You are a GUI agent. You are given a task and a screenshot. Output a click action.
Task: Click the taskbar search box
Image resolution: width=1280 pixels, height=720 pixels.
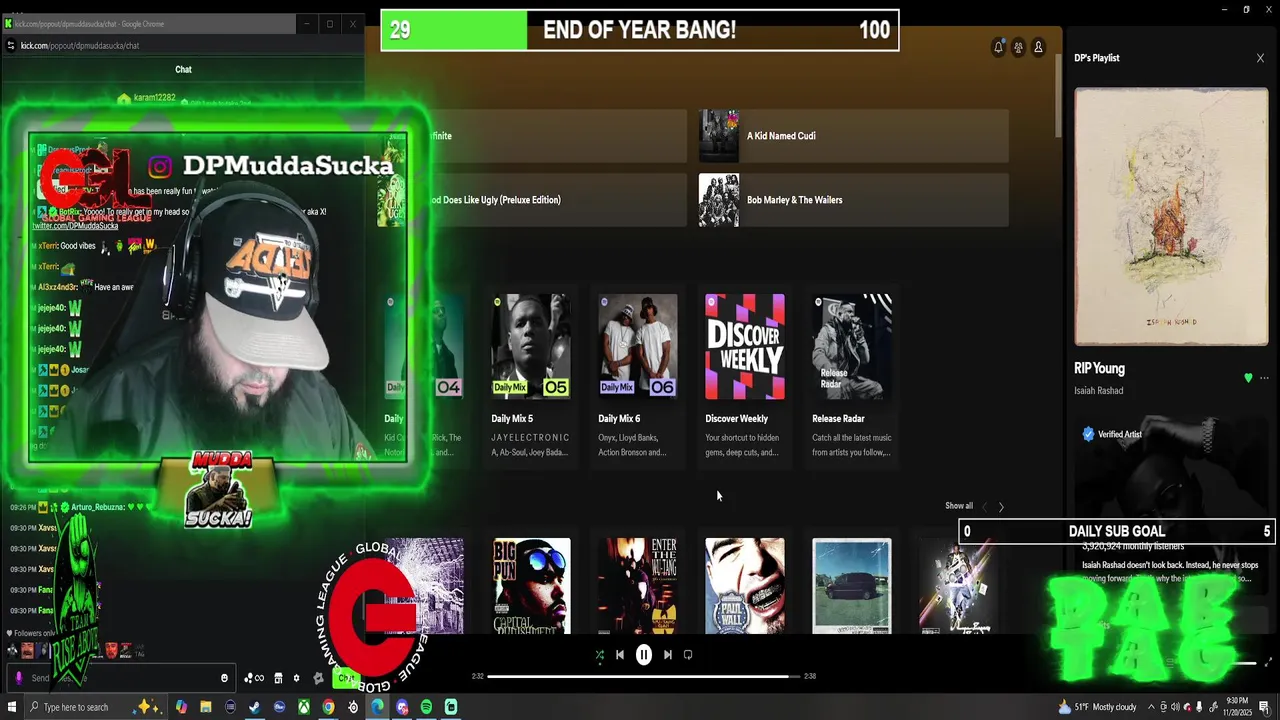tap(95, 707)
